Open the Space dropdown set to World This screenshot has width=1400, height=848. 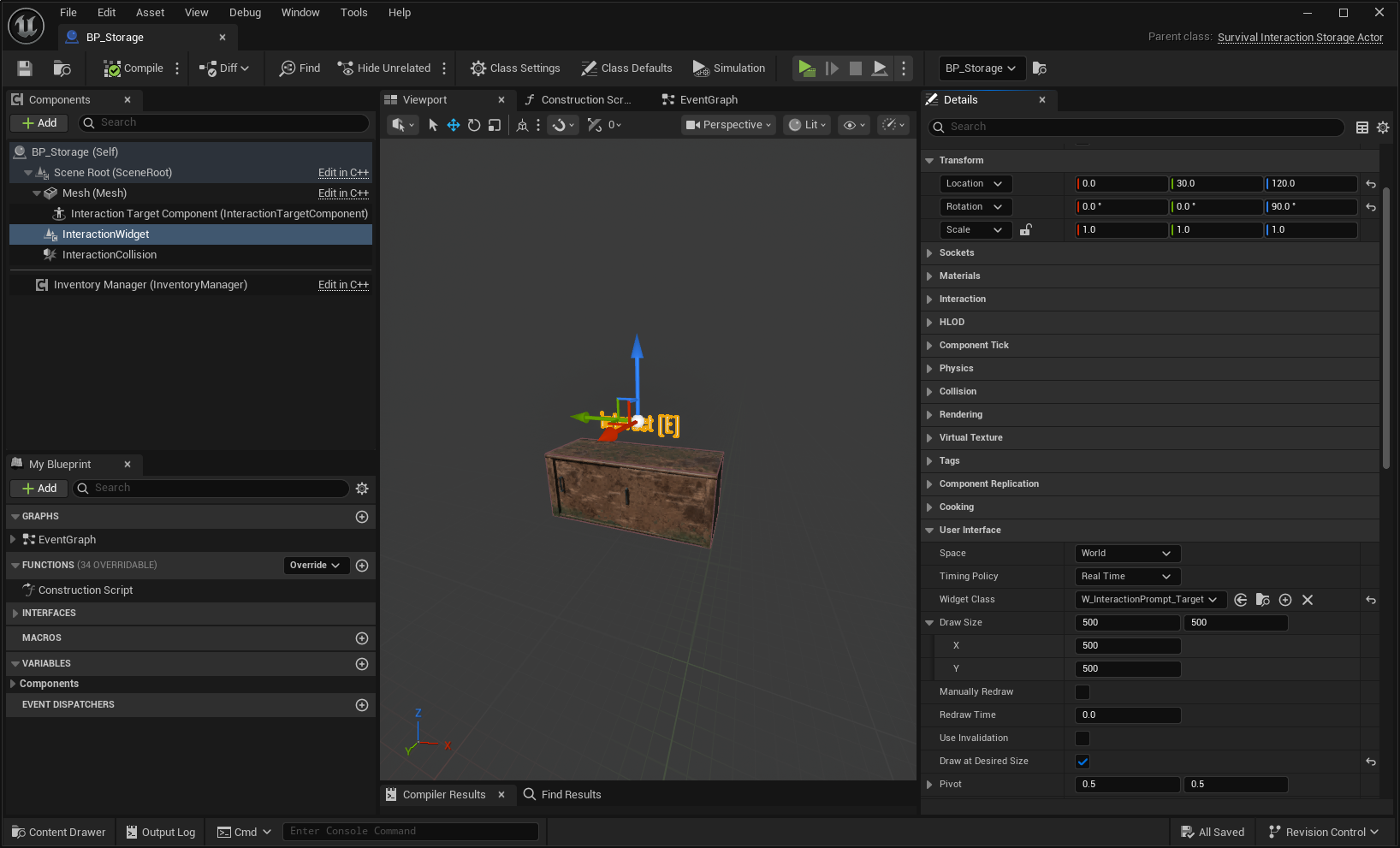(x=1127, y=554)
